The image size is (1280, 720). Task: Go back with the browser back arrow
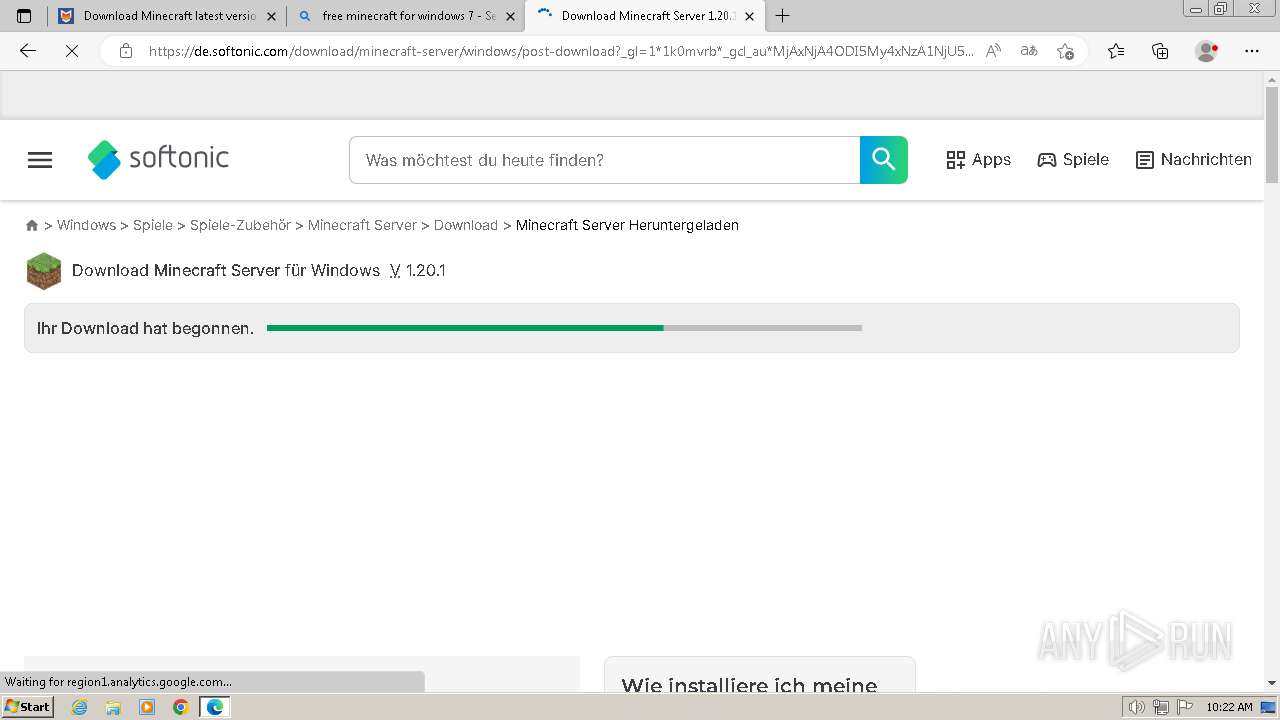[28, 51]
